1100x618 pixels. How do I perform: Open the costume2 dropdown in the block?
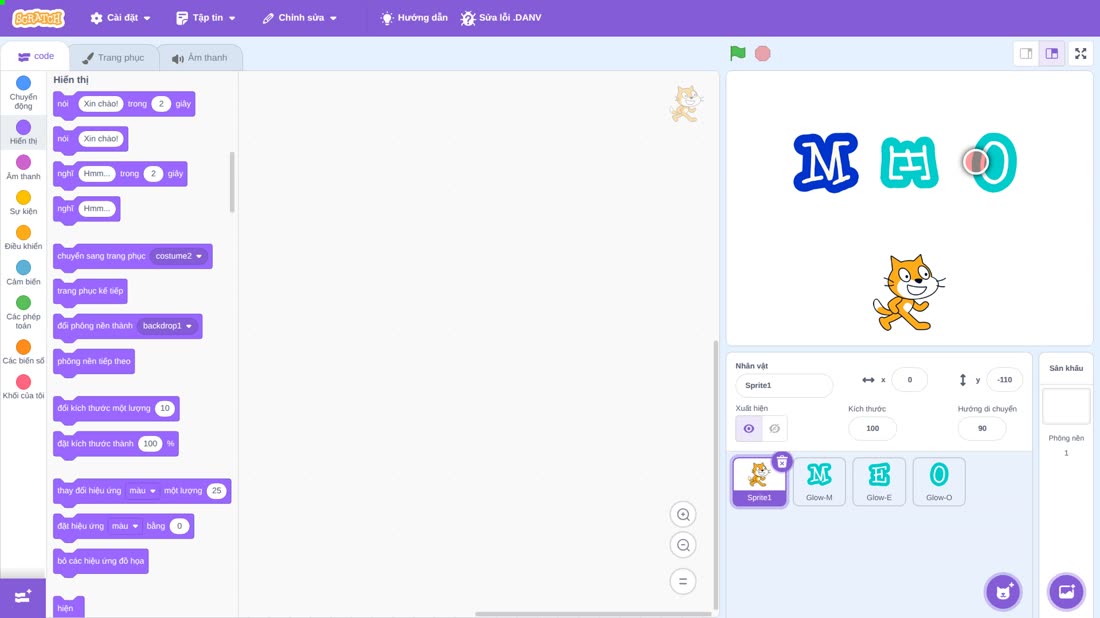click(x=179, y=256)
